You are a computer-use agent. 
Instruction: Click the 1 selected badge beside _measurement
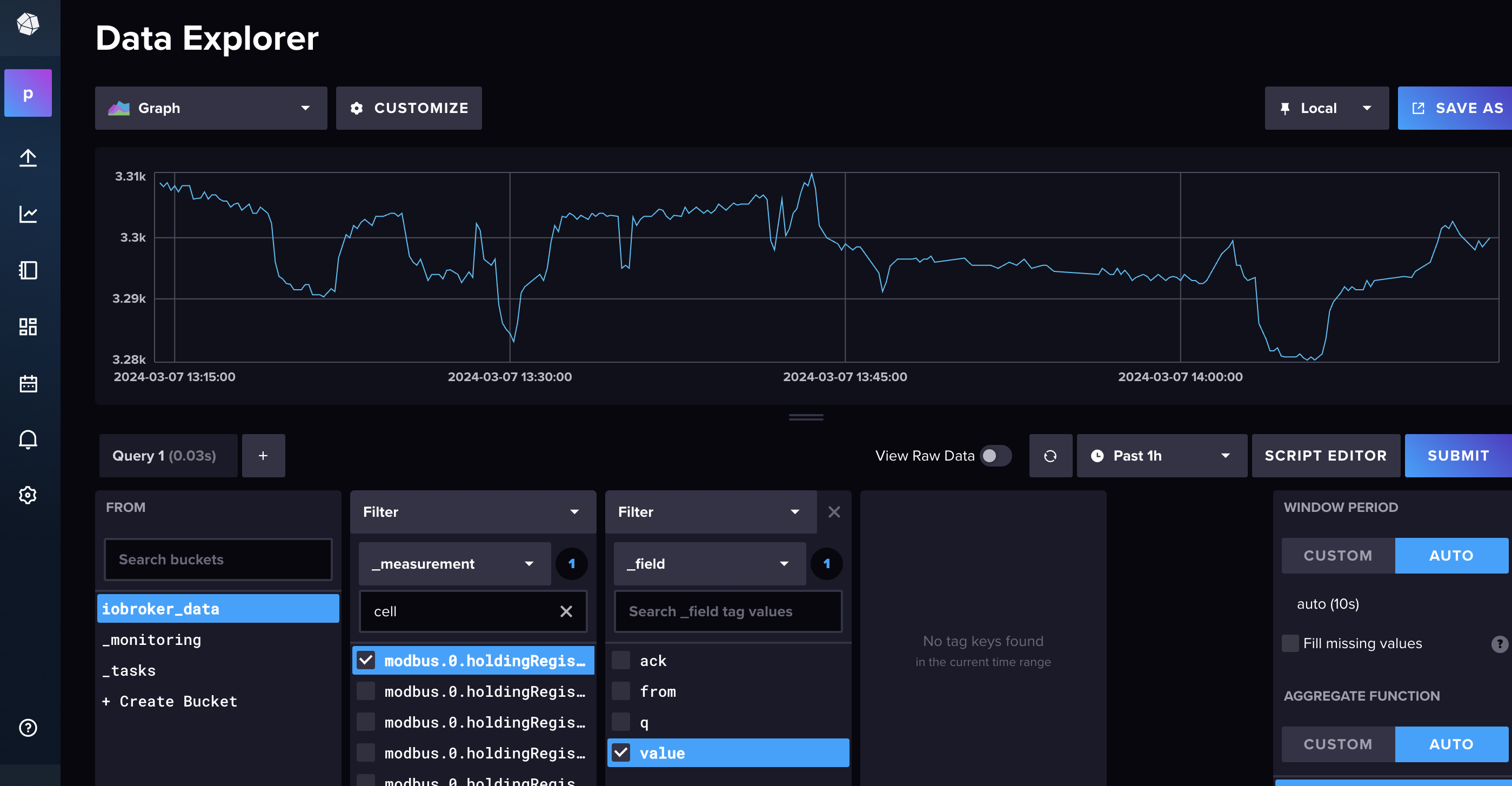[571, 563]
